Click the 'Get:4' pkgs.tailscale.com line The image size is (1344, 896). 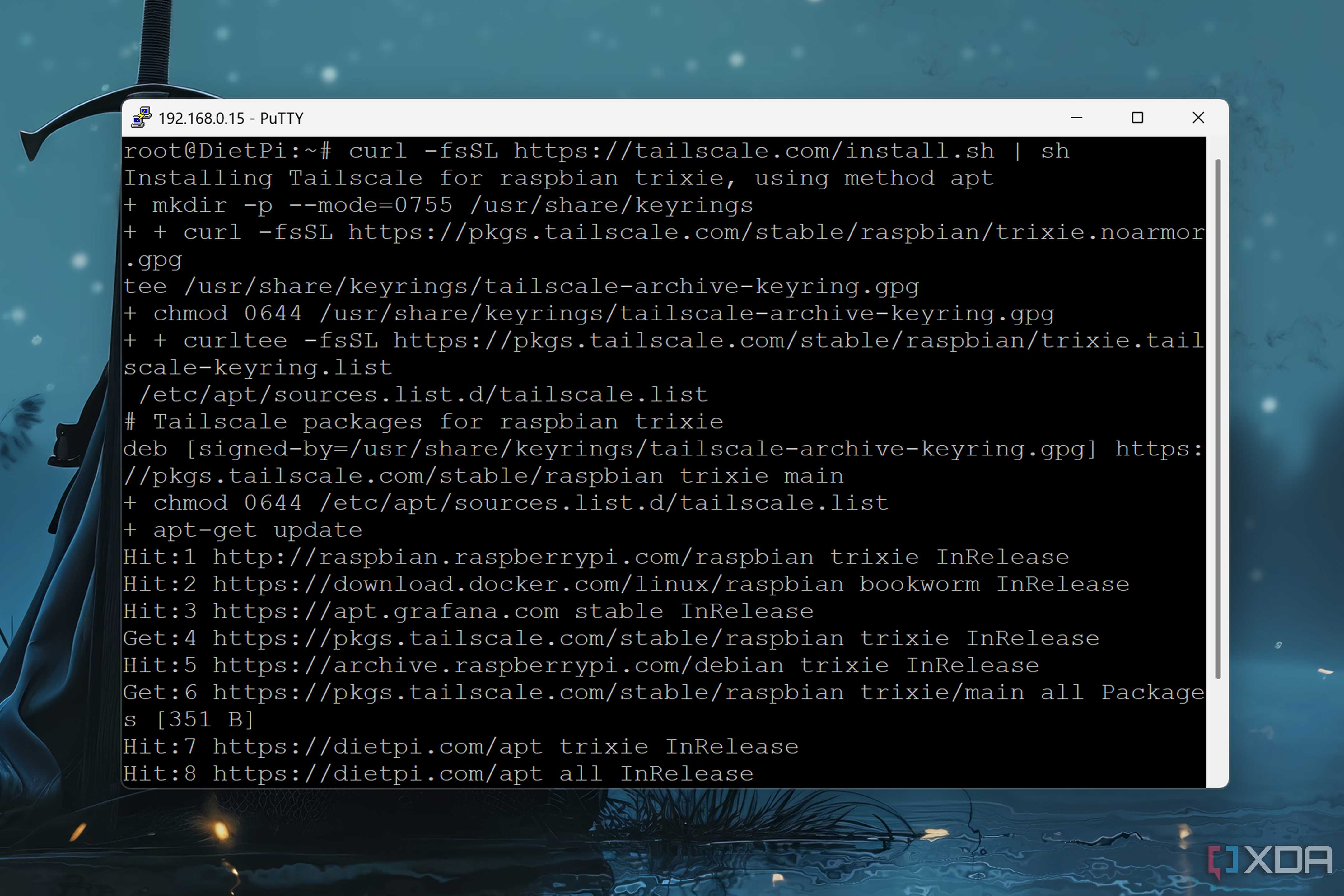click(611, 639)
